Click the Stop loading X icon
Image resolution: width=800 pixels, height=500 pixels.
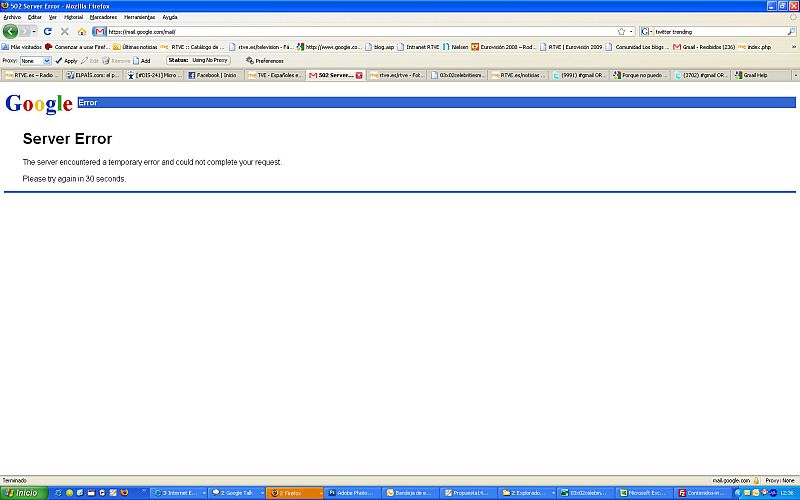coord(64,31)
